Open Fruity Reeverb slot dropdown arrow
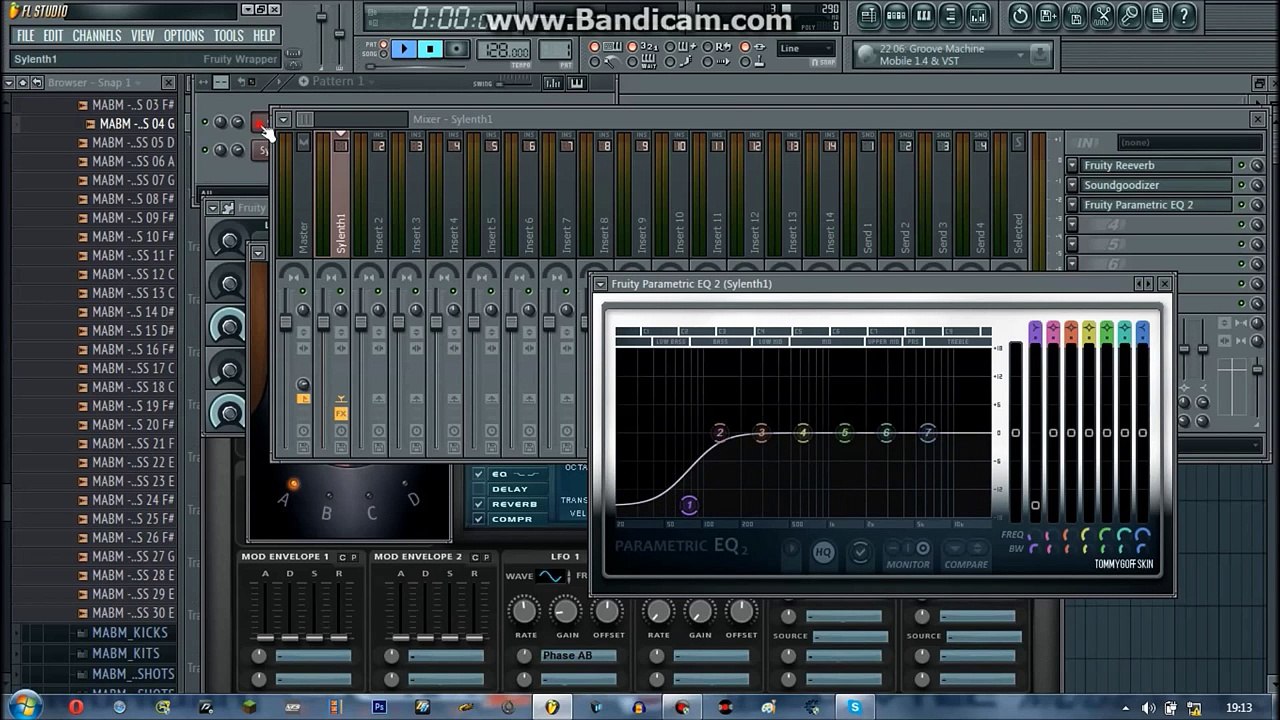Screen dimensions: 1280x720 [x=1072, y=165]
